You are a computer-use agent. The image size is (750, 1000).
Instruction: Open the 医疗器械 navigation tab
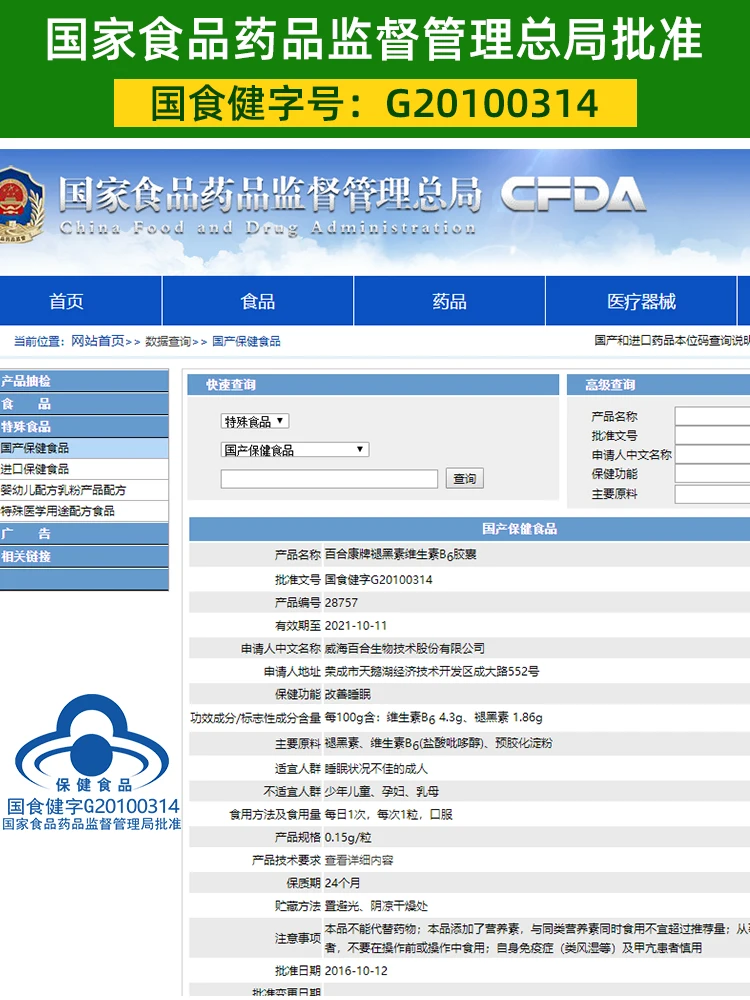[x=641, y=301]
